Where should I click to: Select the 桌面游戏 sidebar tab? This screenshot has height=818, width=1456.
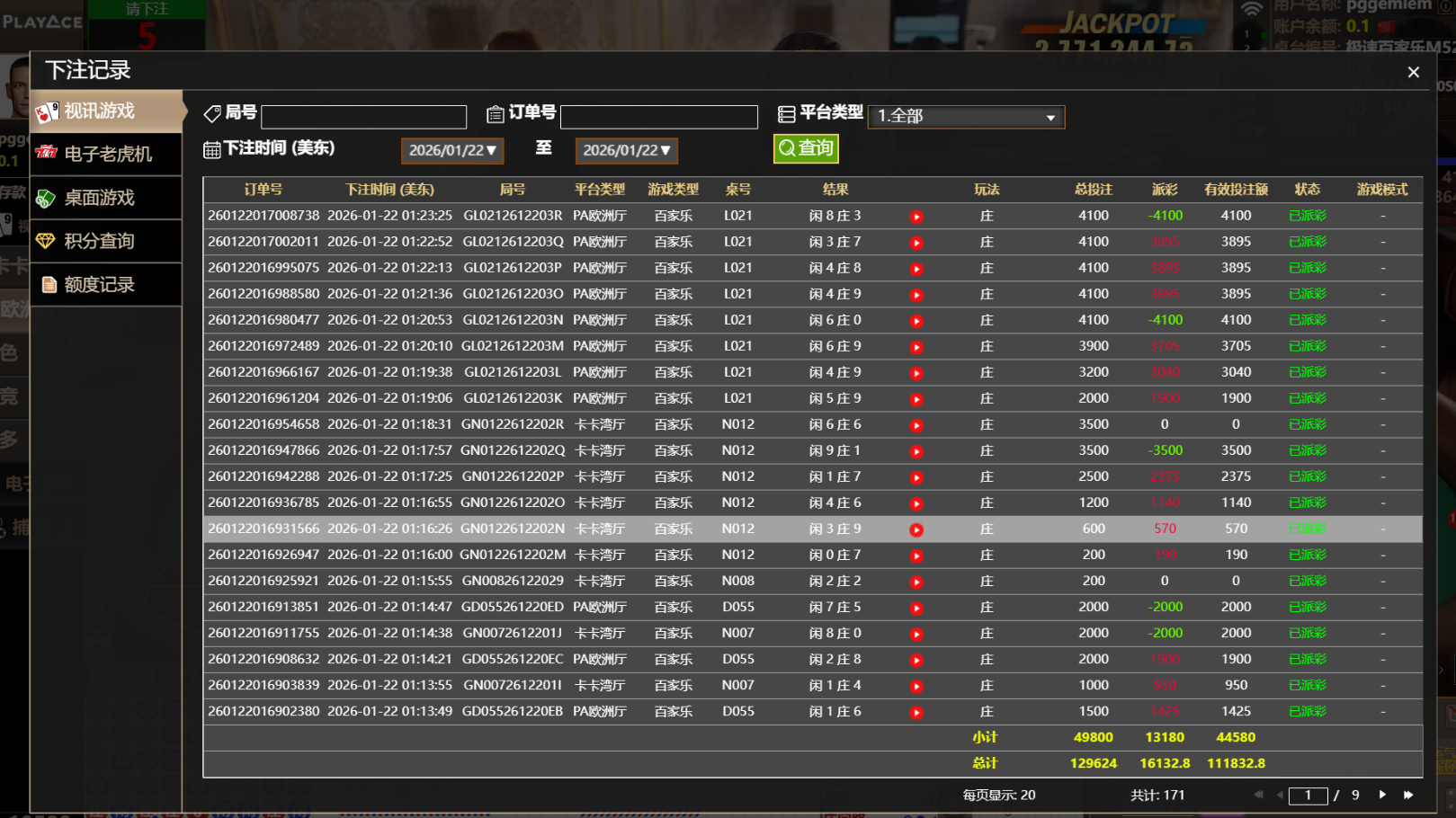click(107, 198)
